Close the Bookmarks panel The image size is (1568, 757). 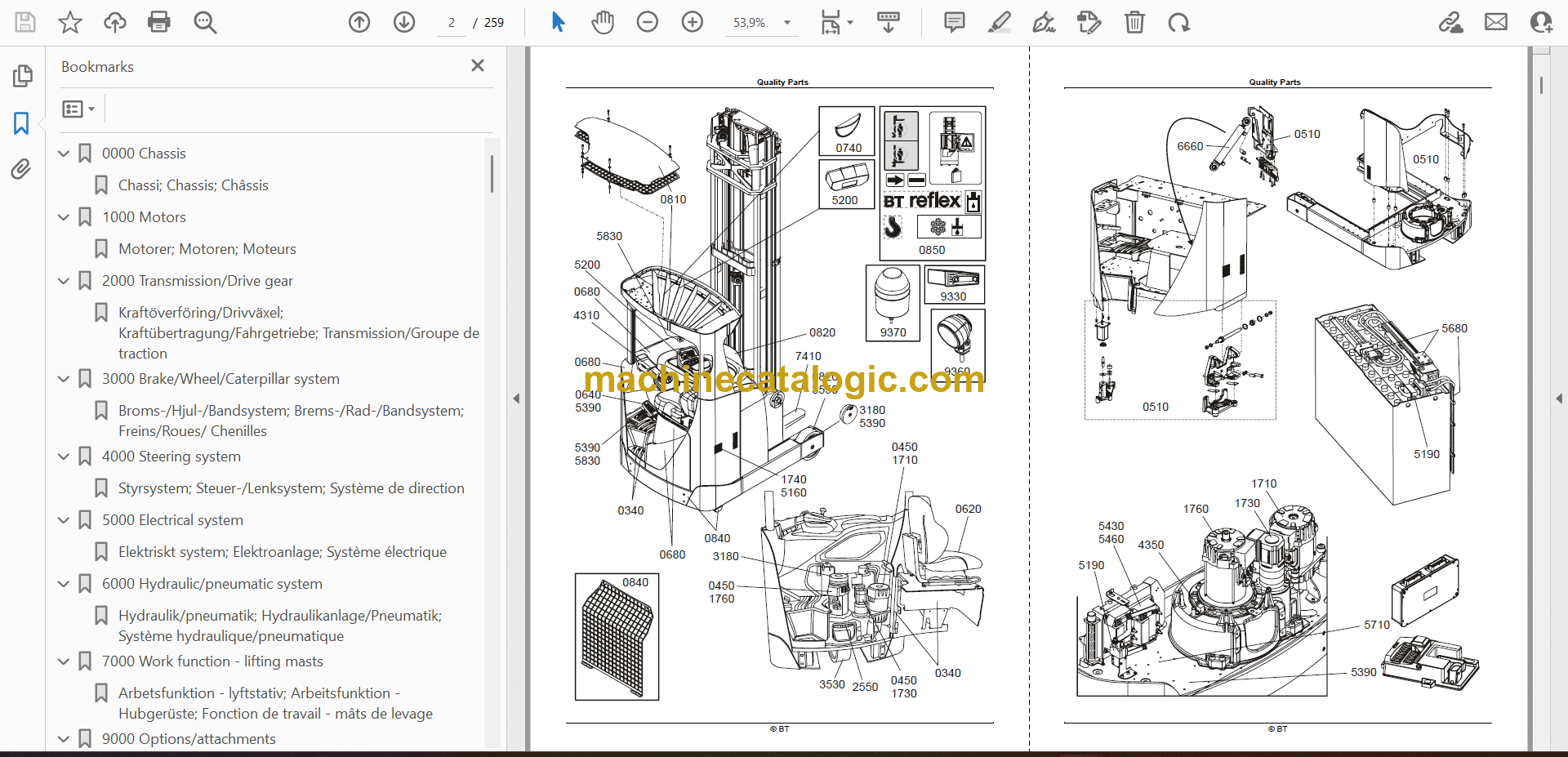pos(478,65)
